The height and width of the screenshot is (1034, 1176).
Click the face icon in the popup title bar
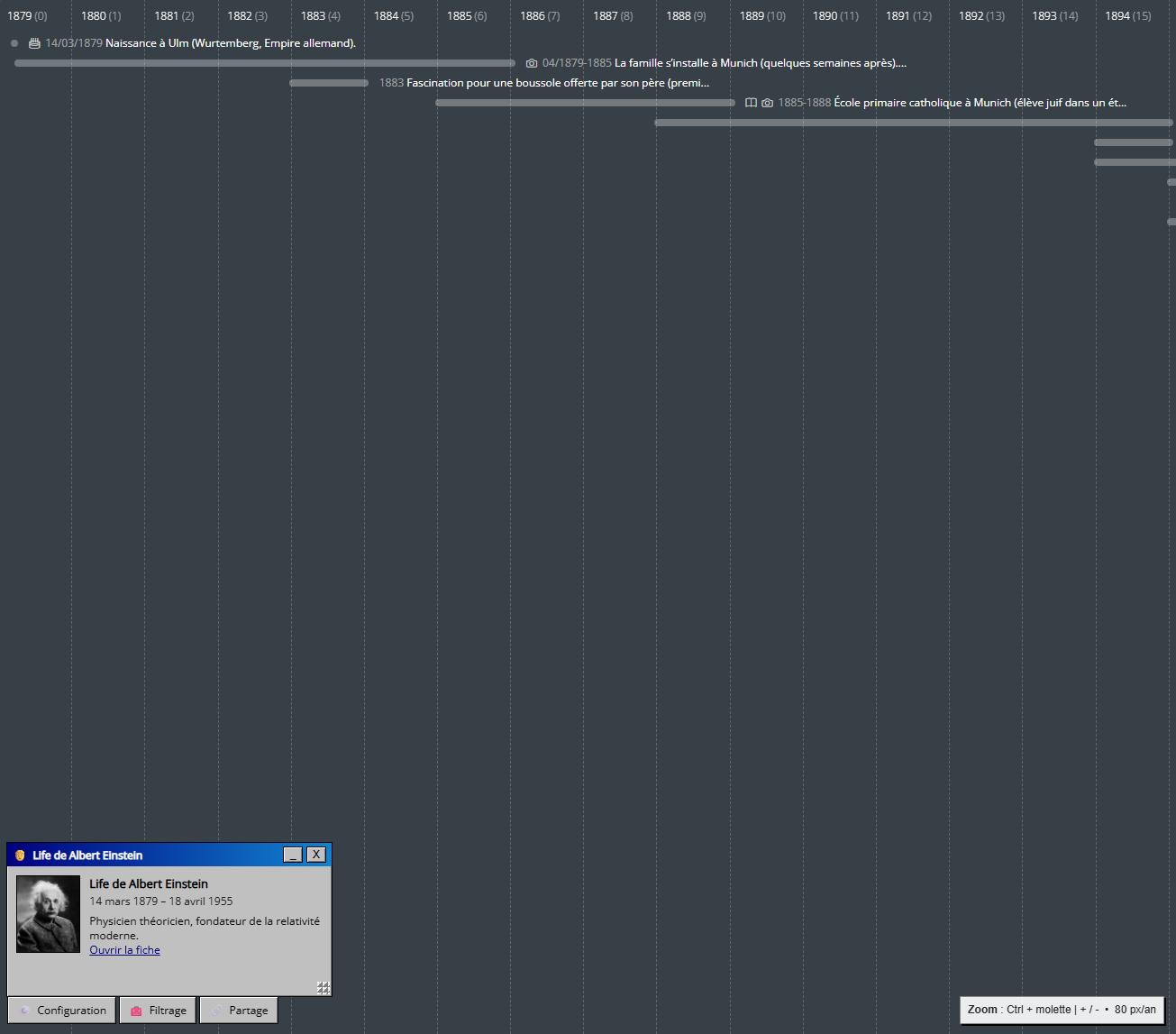tap(17, 855)
